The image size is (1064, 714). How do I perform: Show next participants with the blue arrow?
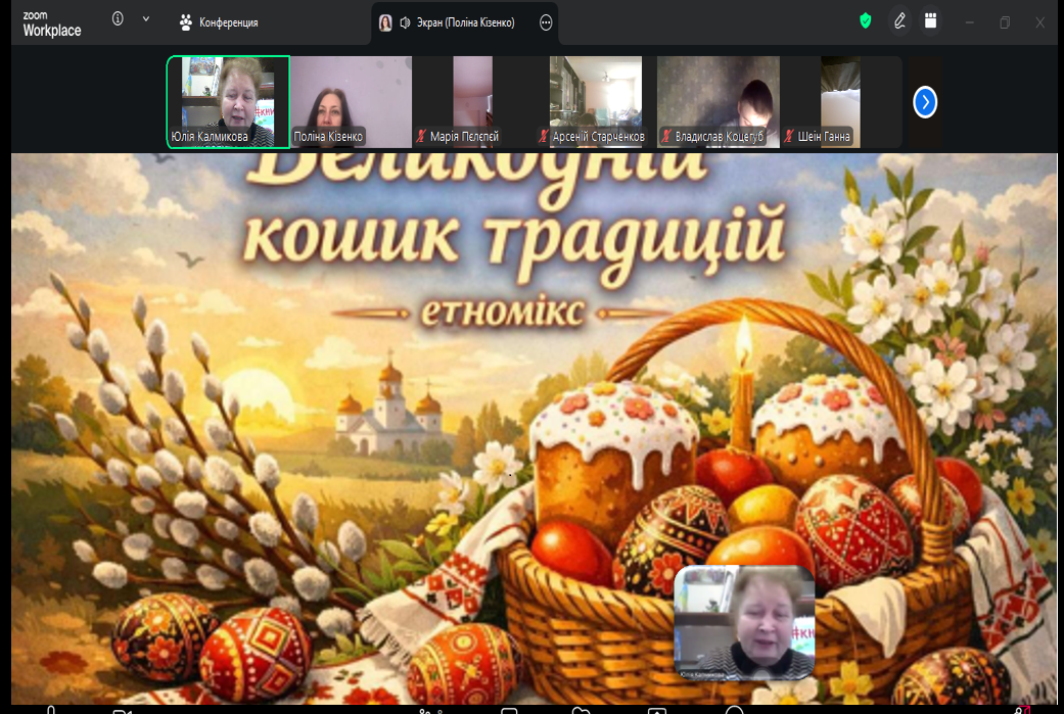[x=925, y=102]
